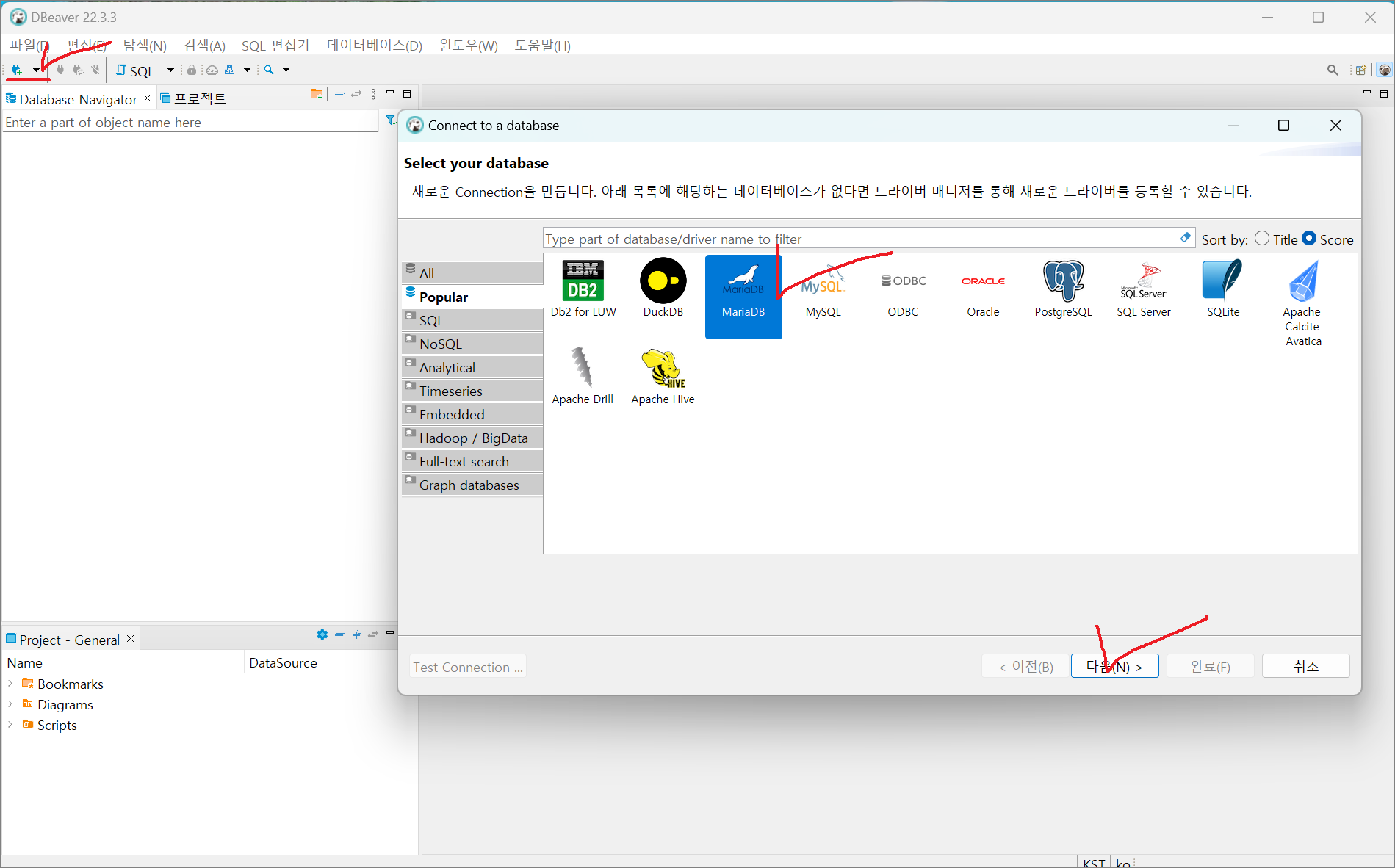Open Project panel settings gear icon
Viewport: 1395px width, 868px height.
tap(322, 634)
